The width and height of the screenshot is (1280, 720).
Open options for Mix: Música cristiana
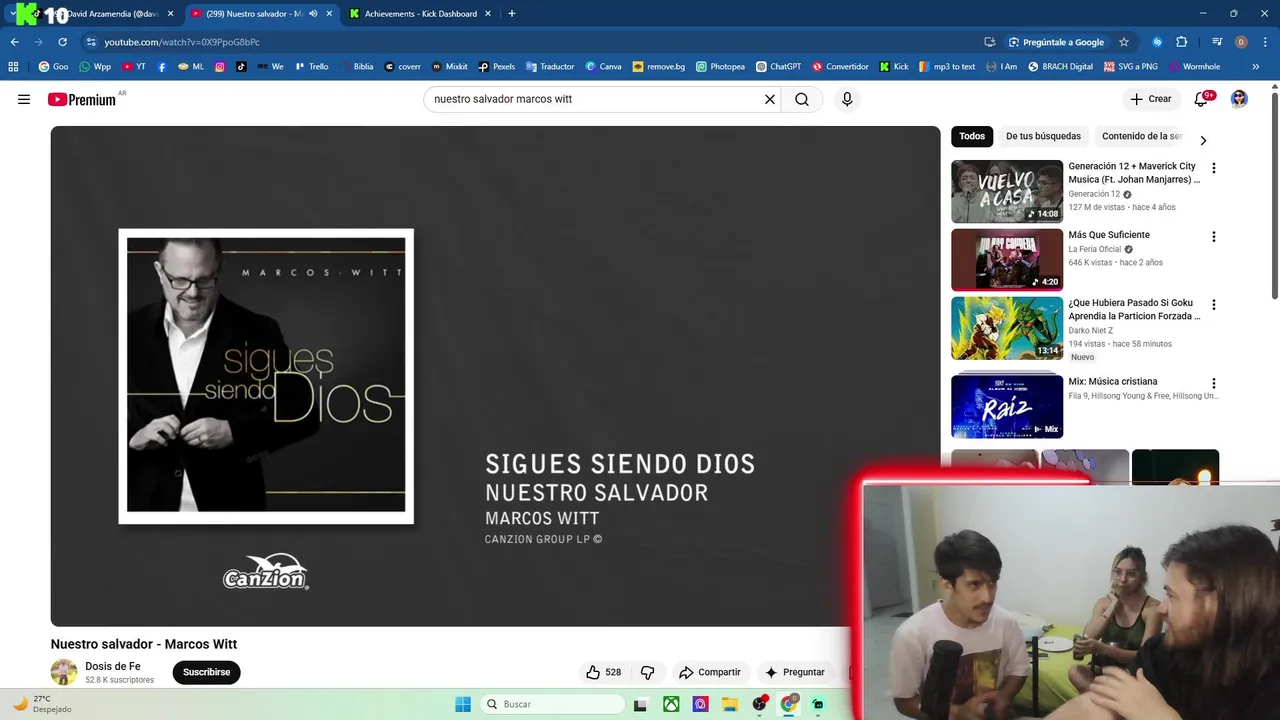(x=1214, y=383)
